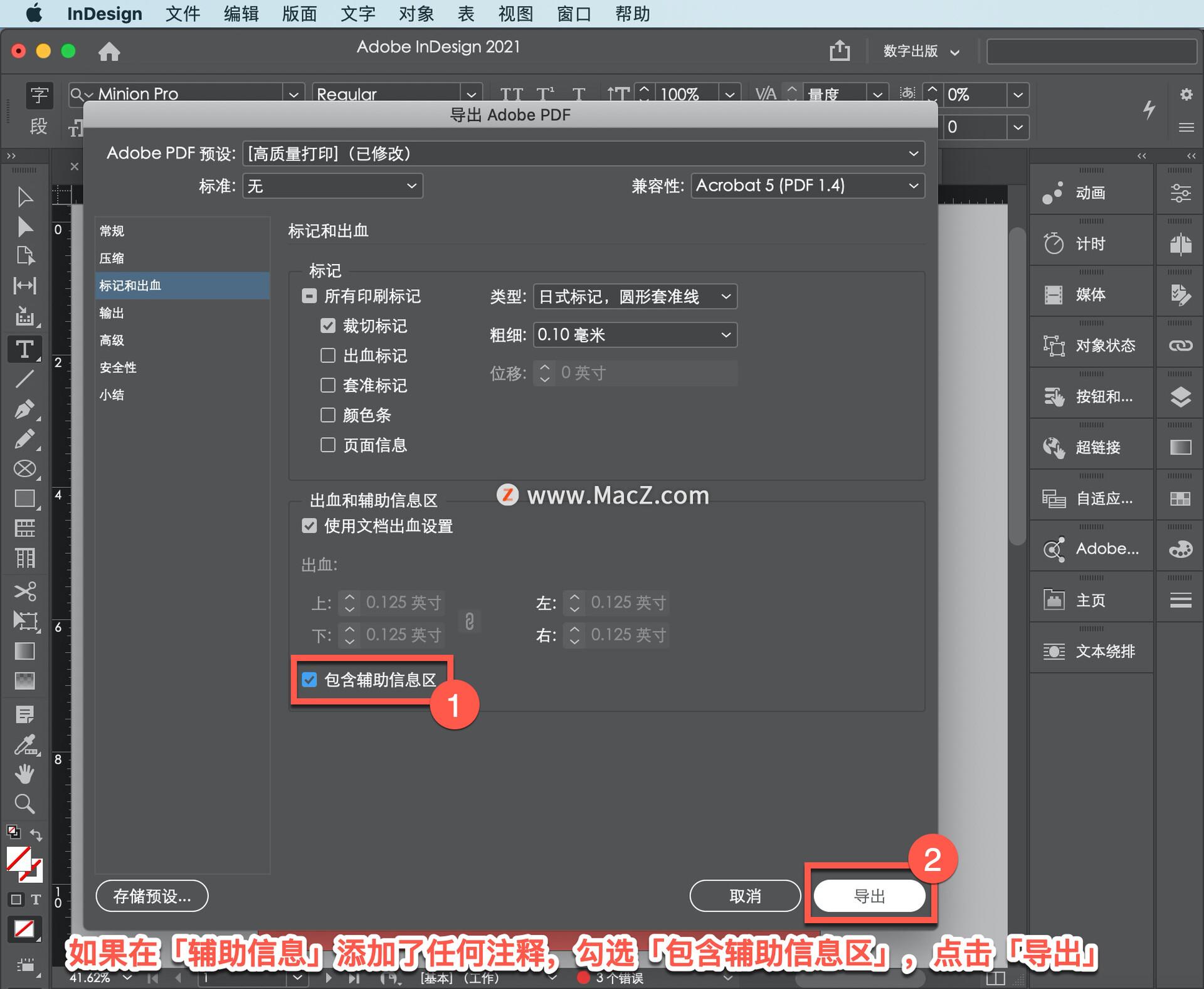Click the Apply None swatch in toolbox
The width and height of the screenshot is (1204, 989).
[x=24, y=929]
